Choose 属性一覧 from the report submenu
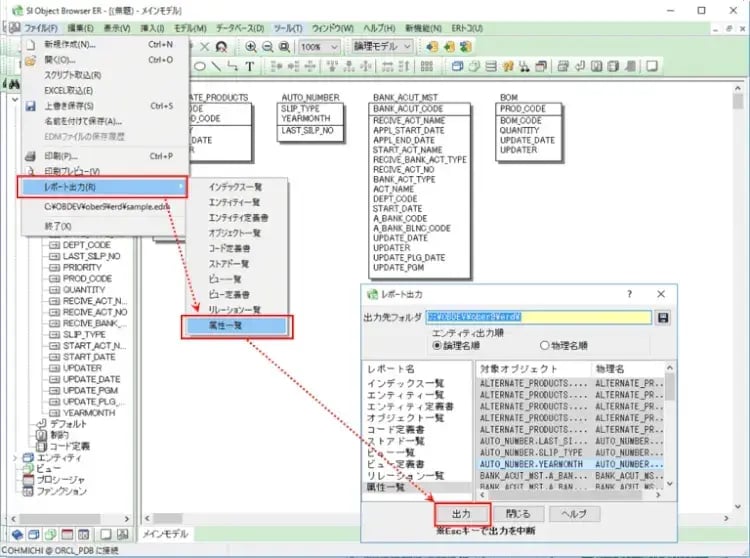 [236, 326]
